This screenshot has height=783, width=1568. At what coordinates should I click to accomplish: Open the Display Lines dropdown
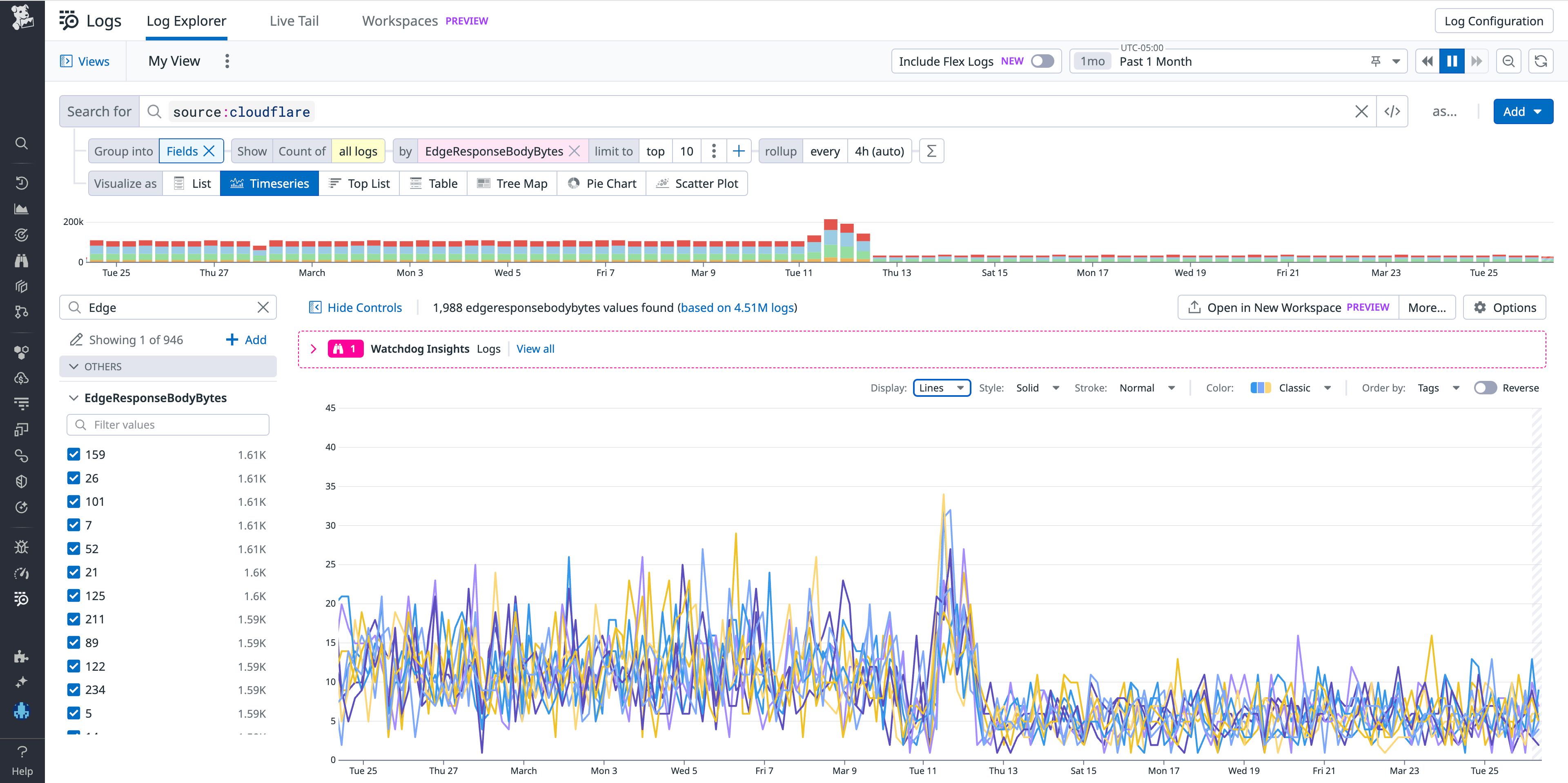pyautogui.click(x=942, y=387)
